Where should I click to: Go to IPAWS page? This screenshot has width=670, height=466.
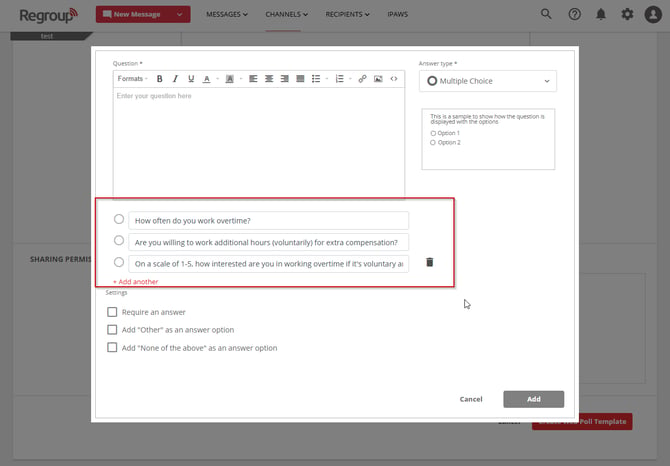click(x=397, y=15)
